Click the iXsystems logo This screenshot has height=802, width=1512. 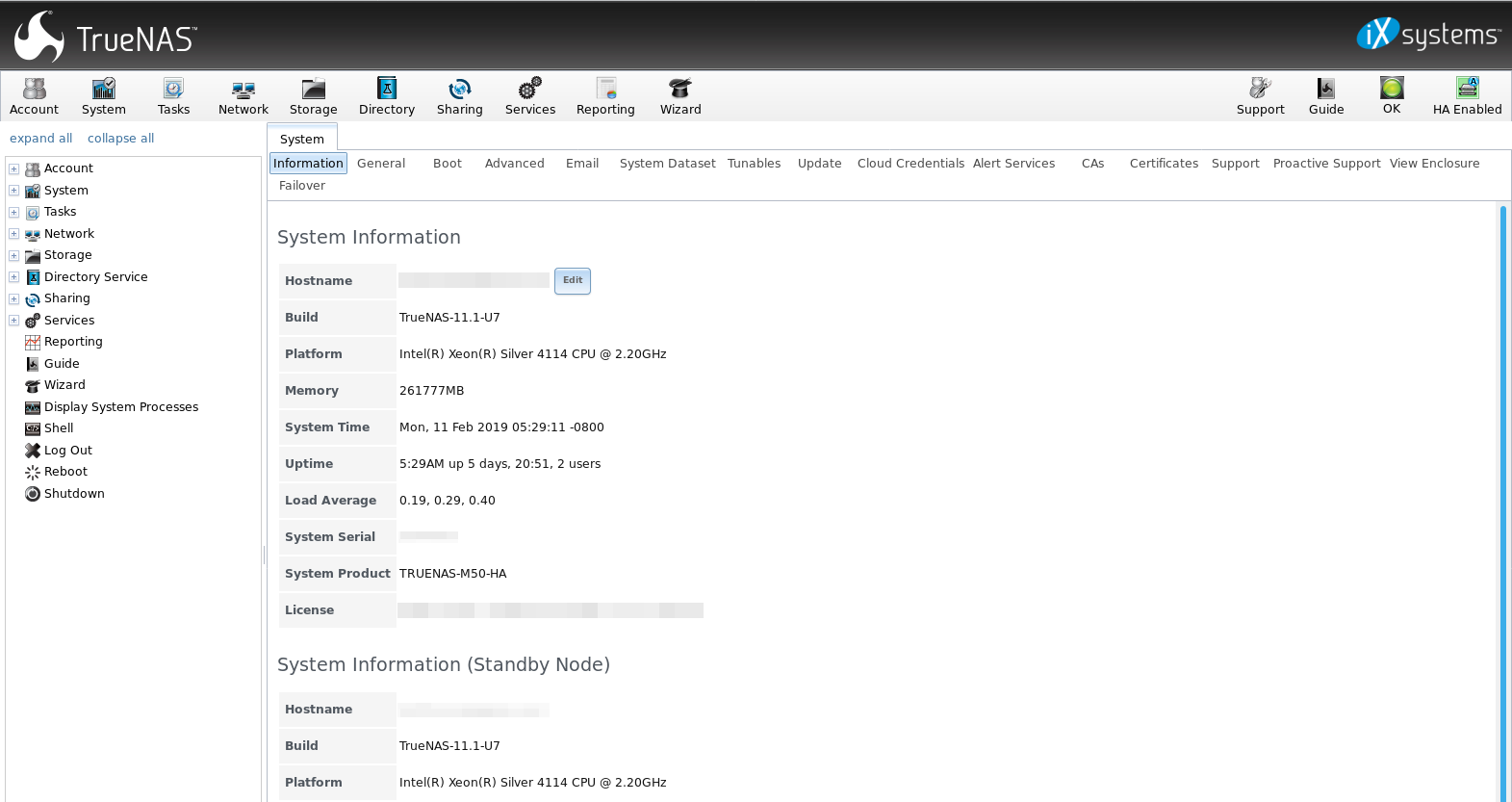point(1428,35)
